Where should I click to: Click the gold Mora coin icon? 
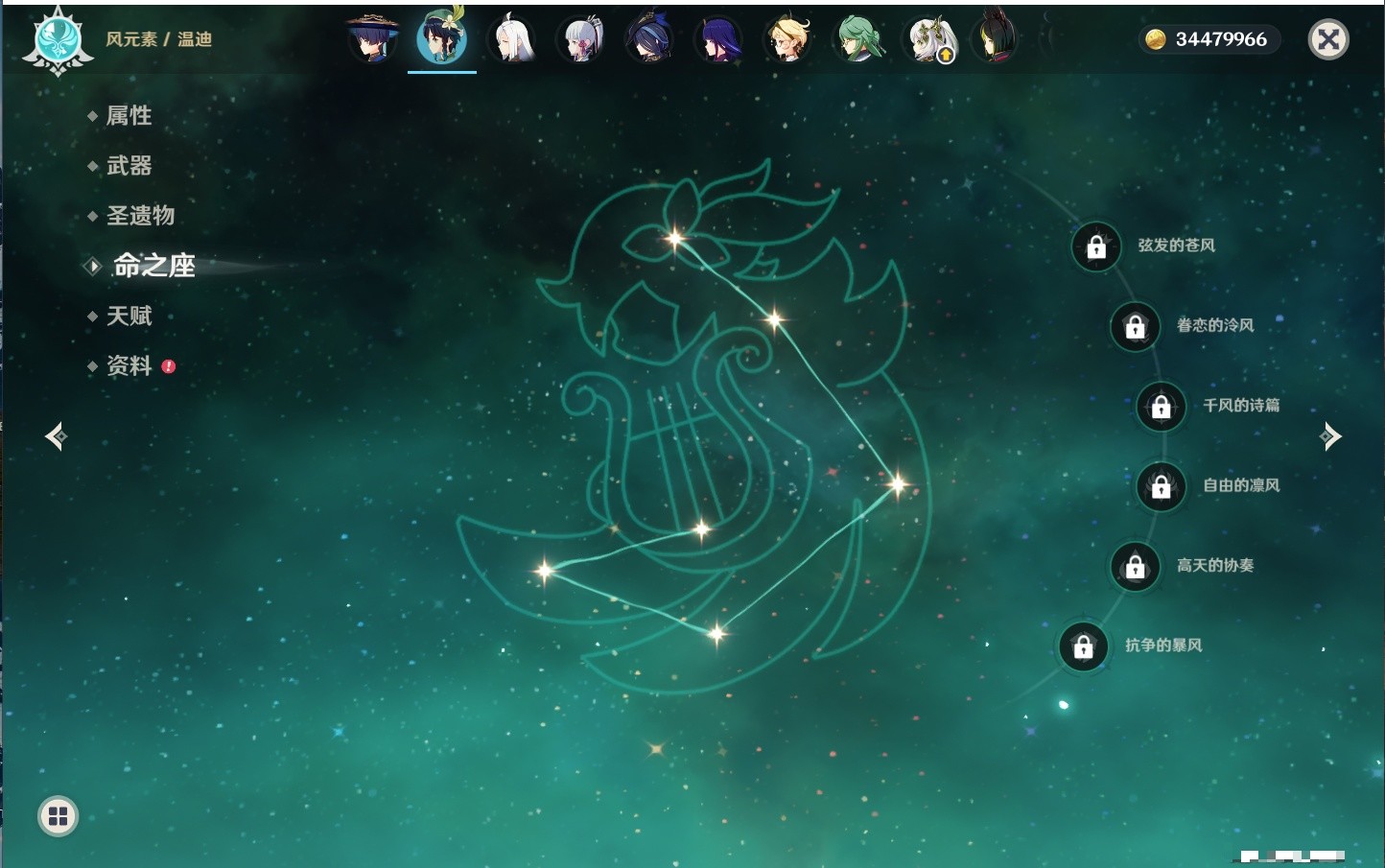click(x=1156, y=39)
